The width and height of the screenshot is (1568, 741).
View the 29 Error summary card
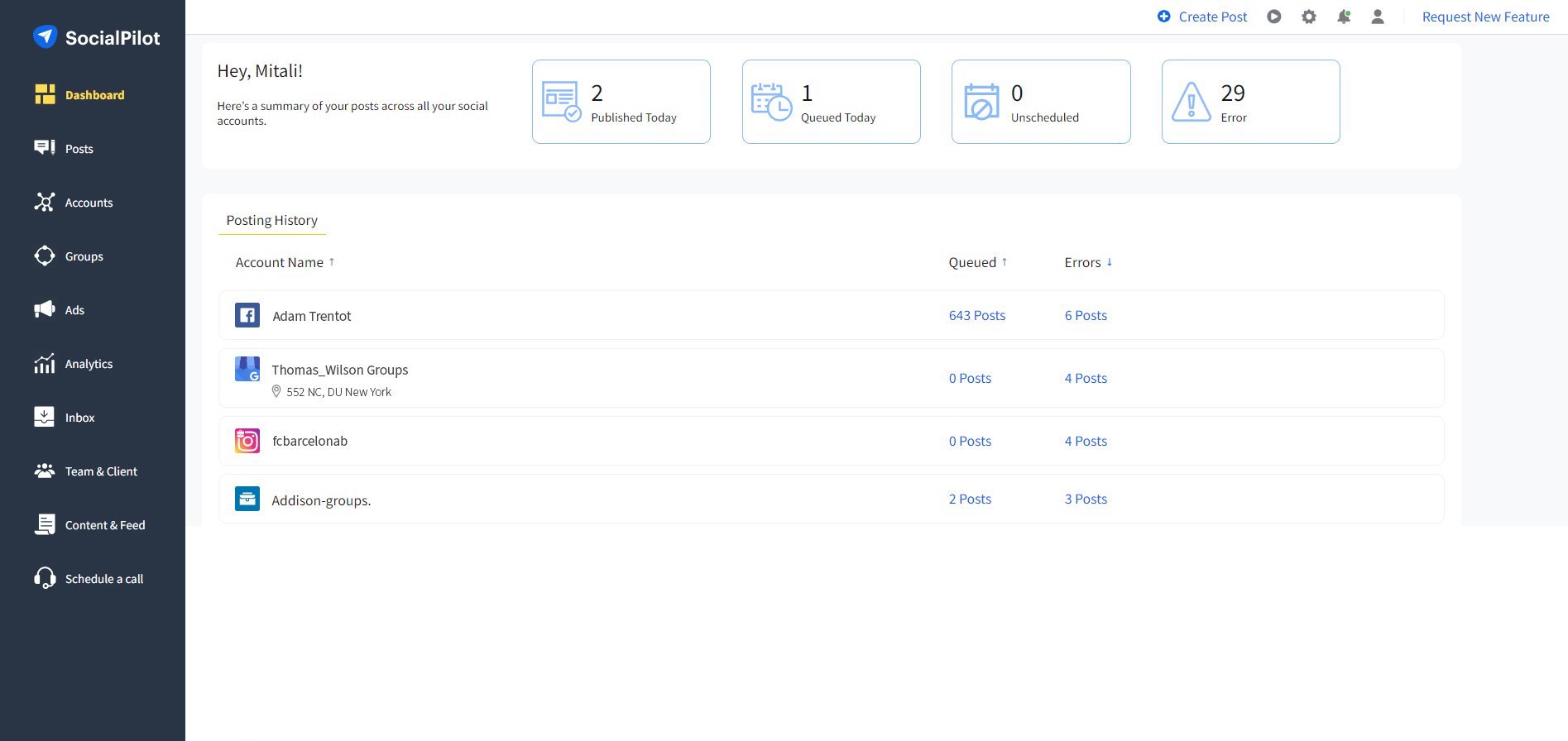pos(1250,102)
